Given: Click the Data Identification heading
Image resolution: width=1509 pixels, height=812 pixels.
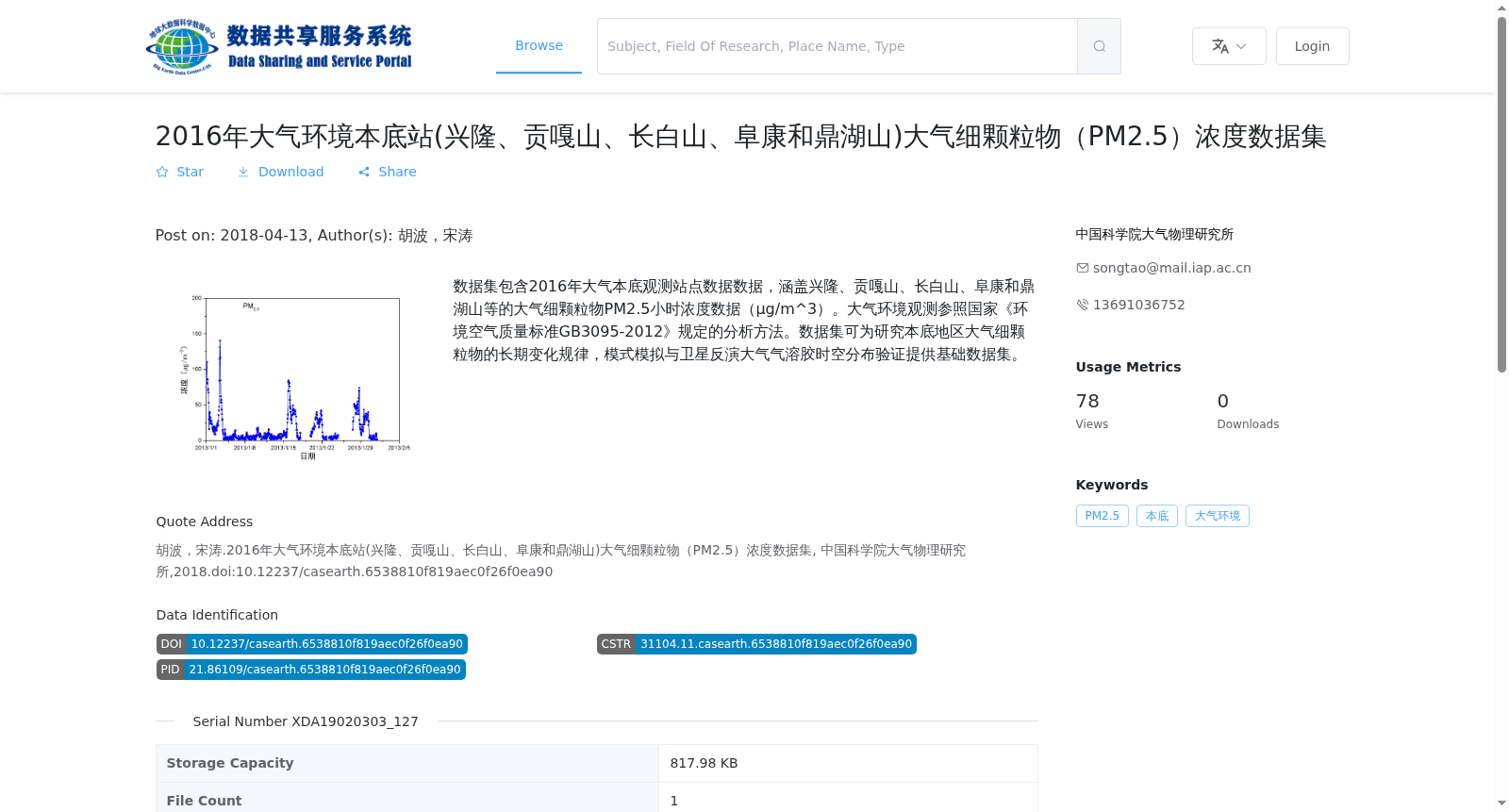Looking at the screenshot, I should coord(217,615).
